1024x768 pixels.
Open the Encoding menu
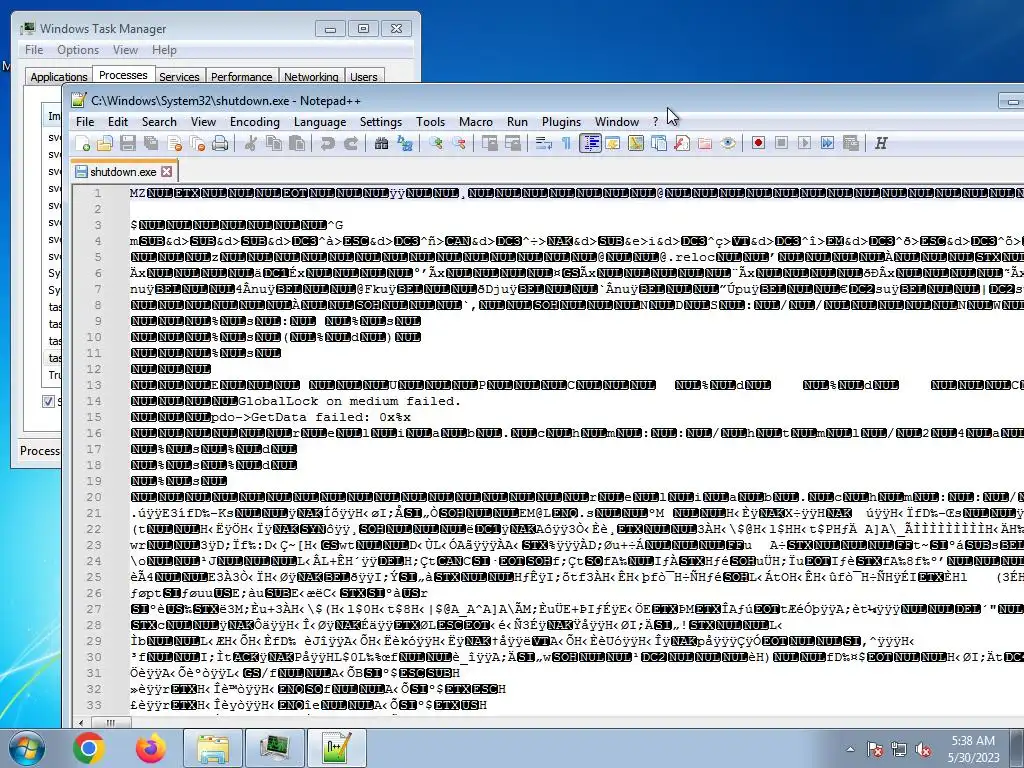point(255,121)
